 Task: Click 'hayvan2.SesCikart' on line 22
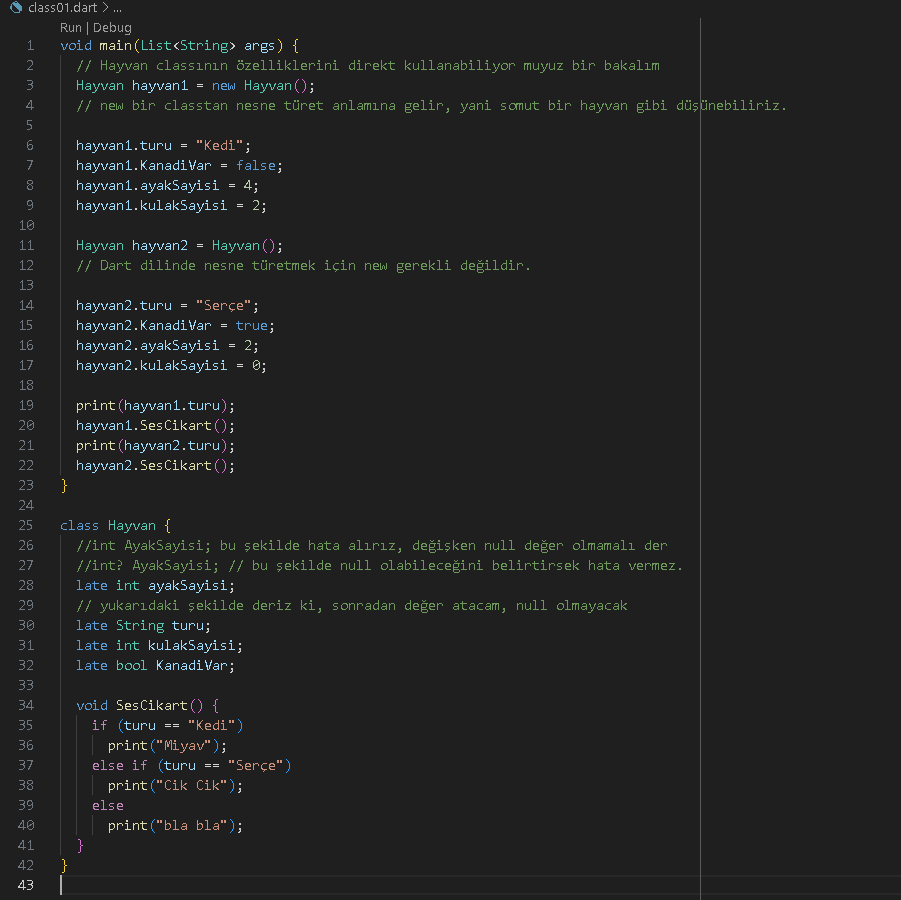[x=144, y=466]
